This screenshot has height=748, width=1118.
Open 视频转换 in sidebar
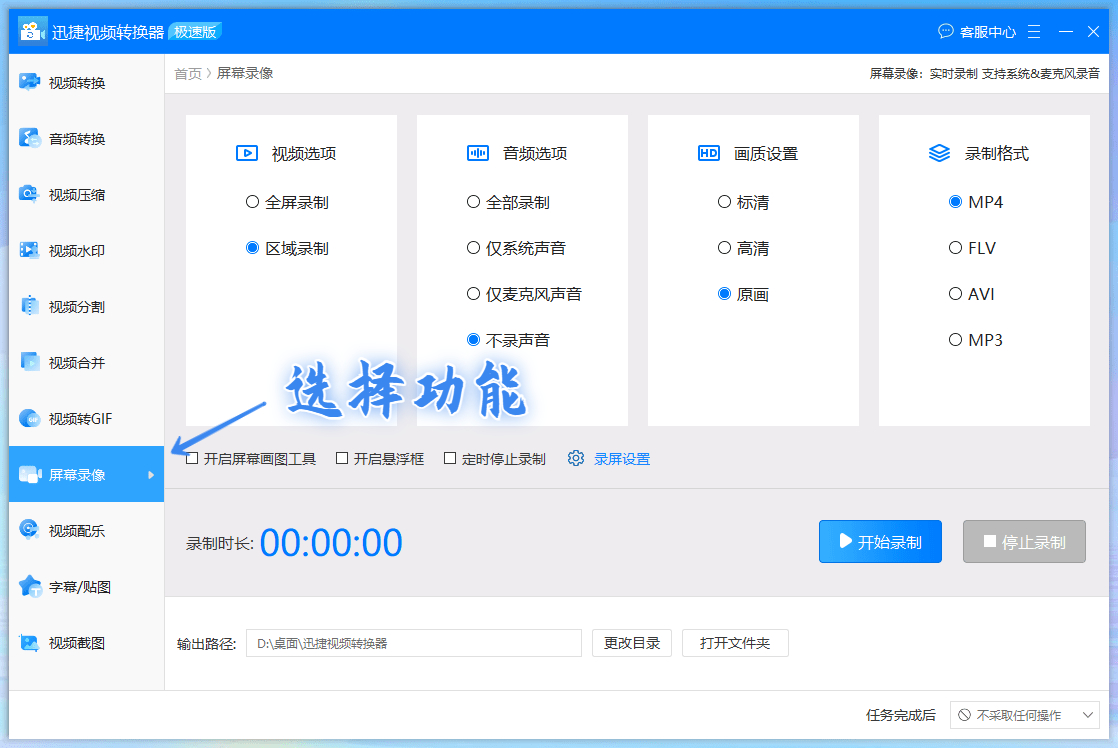point(86,83)
